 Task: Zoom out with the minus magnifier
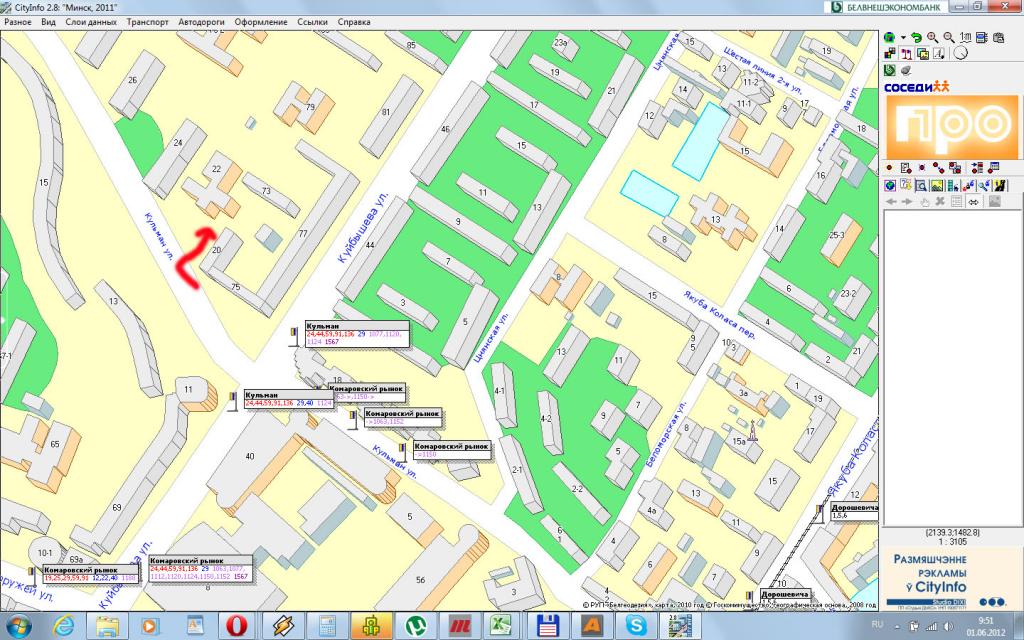pos(949,38)
